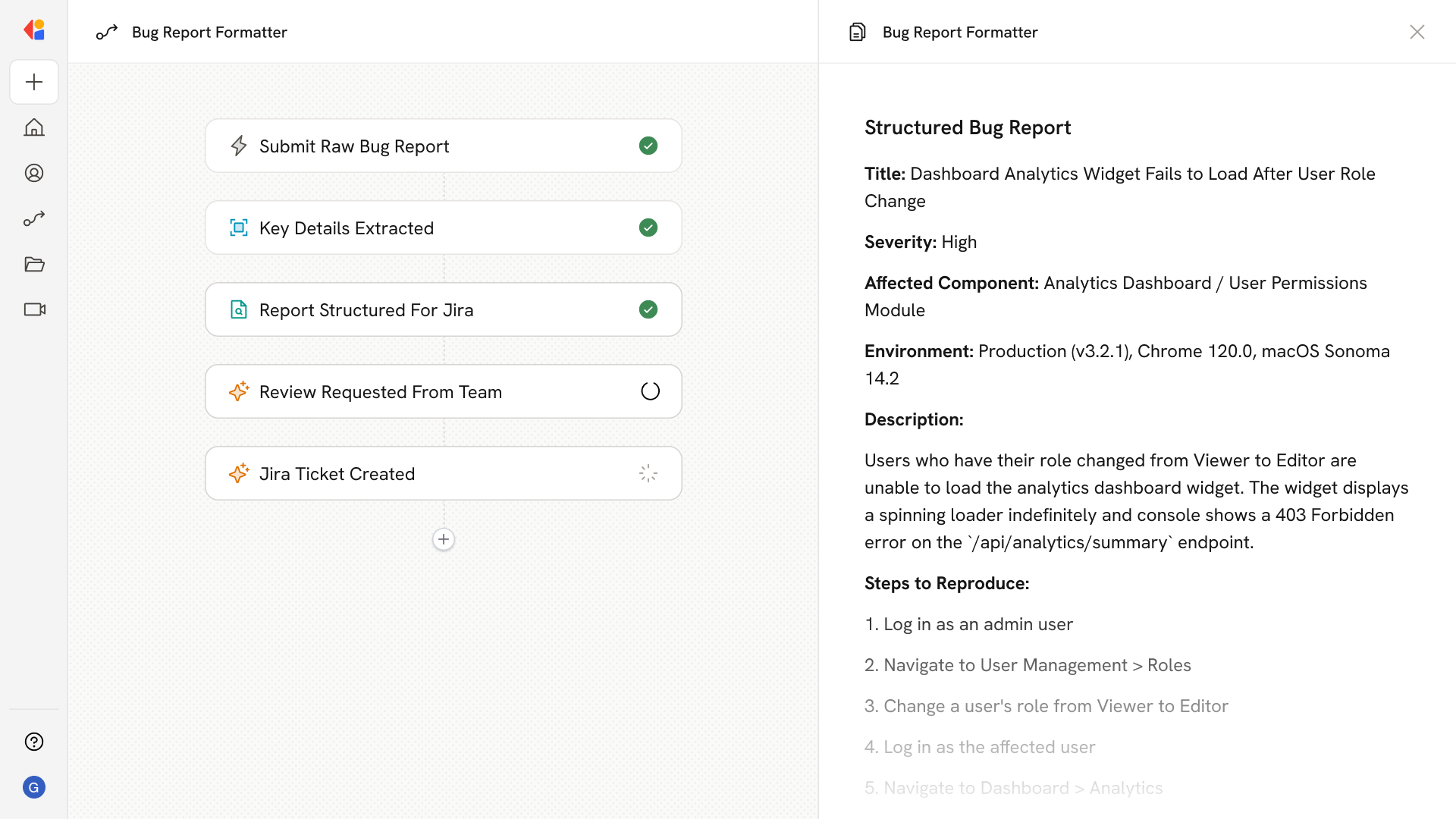Click the app logo in top-left corner
The height and width of the screenshot is (819, 1456).
coord(34,30)
